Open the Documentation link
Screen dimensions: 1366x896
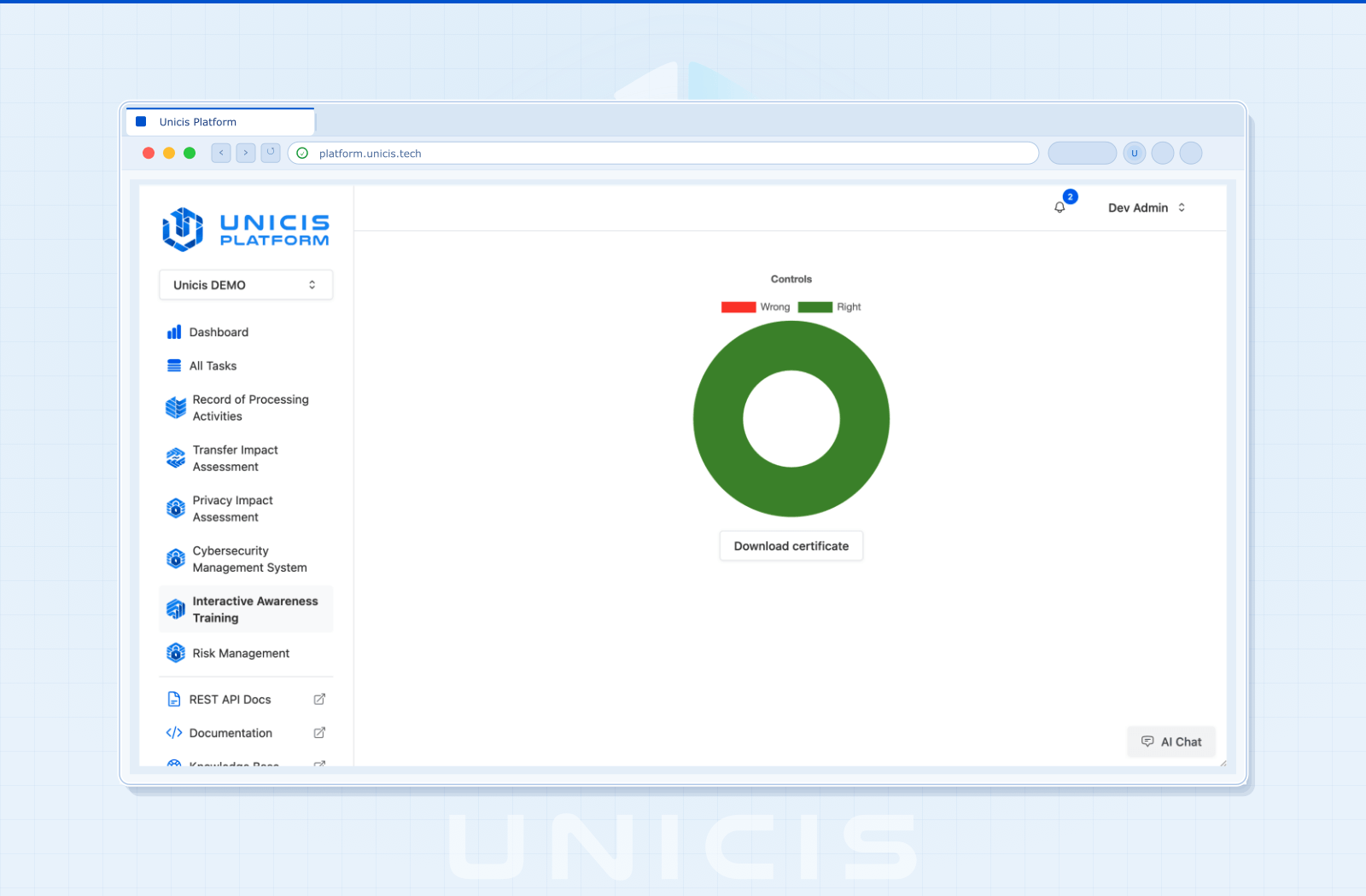(x=246, y=733)
